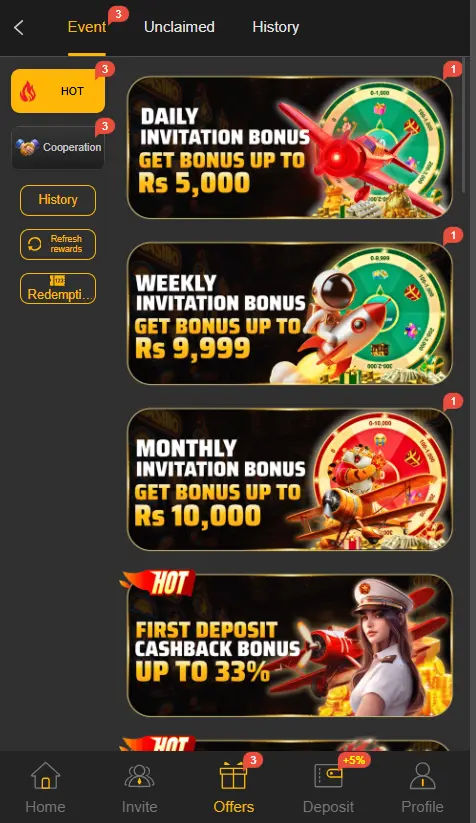Screen dimensions: 476x823
Task: Click the flame icon on HOT category
Action: 27,91
